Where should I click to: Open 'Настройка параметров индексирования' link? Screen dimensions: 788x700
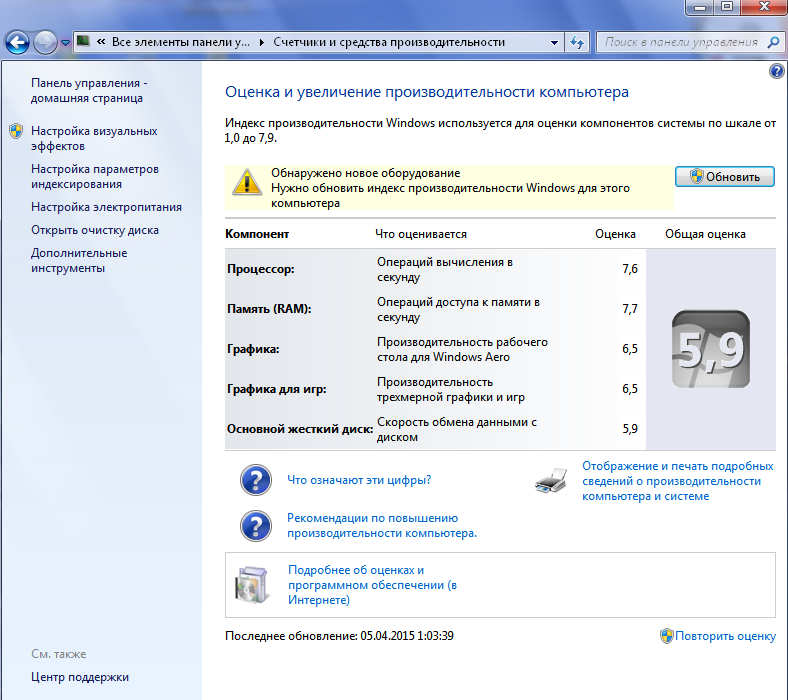94,176
